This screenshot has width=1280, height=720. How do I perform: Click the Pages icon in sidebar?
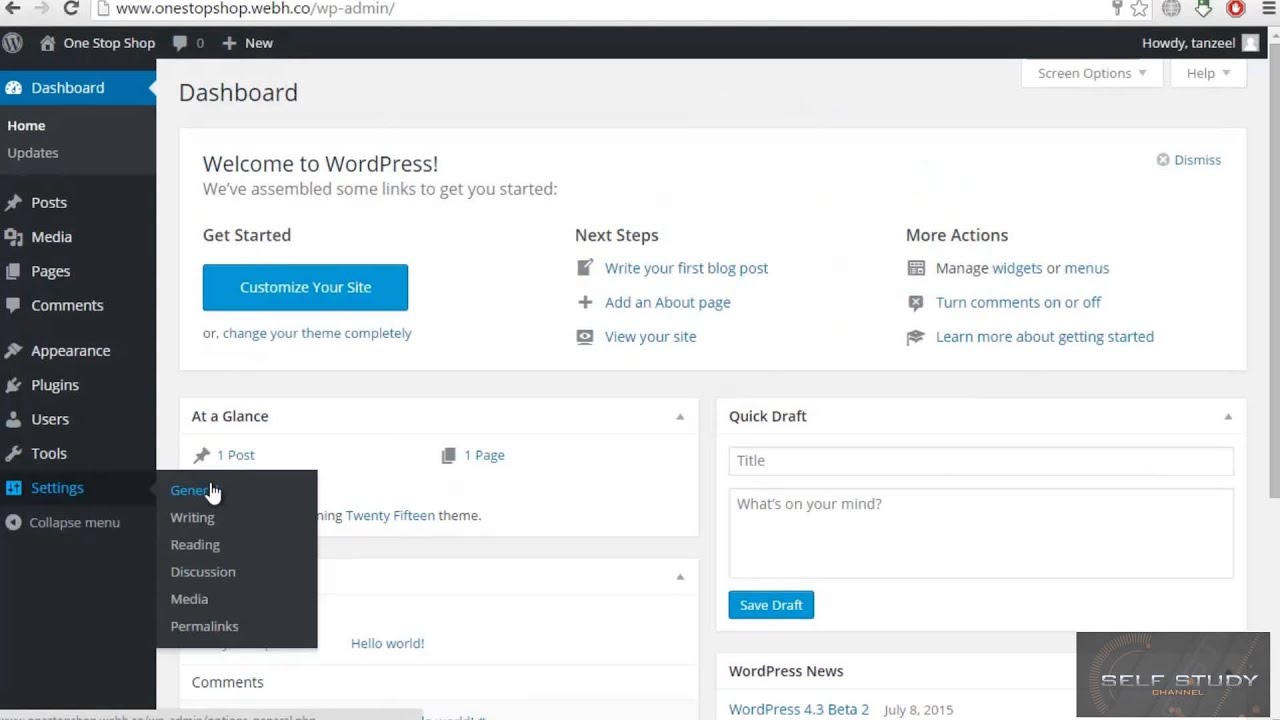(x=13, y=271)
